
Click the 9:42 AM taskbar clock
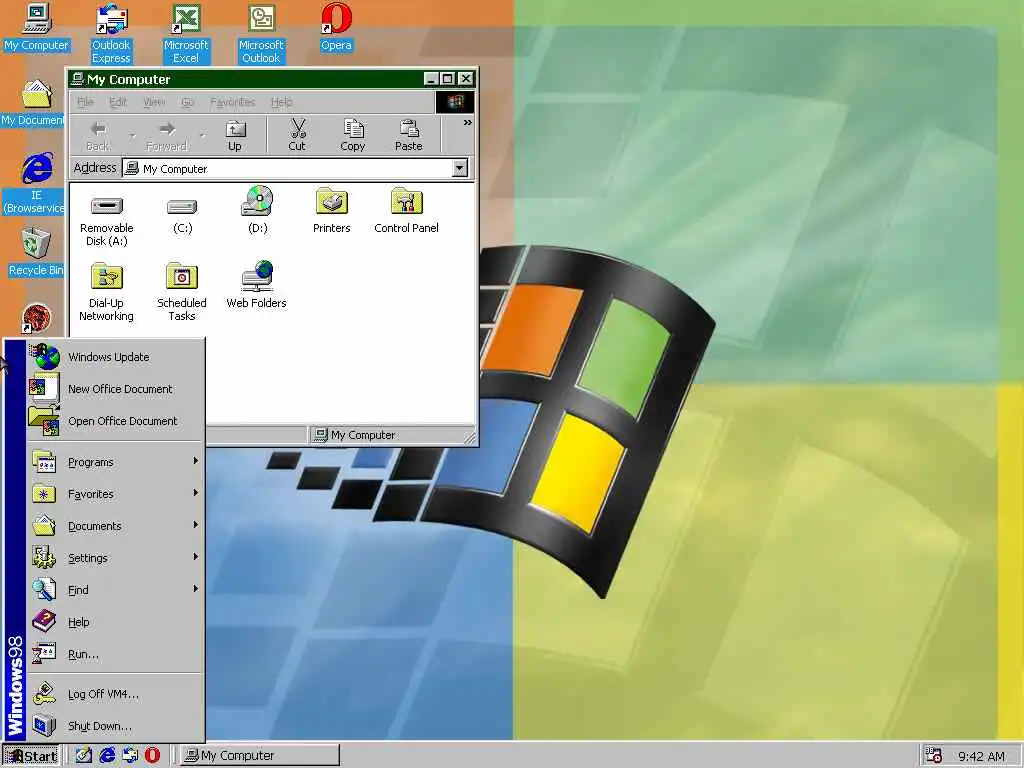[x=981, y=756]
